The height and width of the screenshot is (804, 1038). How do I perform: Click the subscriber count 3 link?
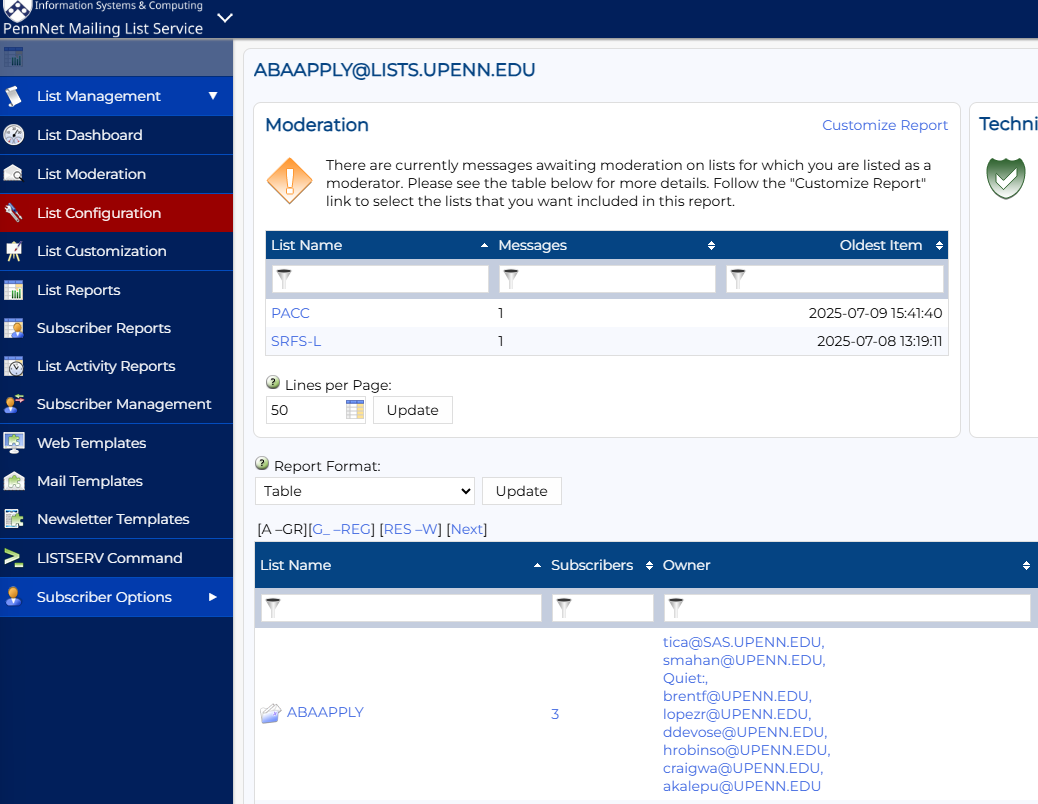[x=555, y=714]
